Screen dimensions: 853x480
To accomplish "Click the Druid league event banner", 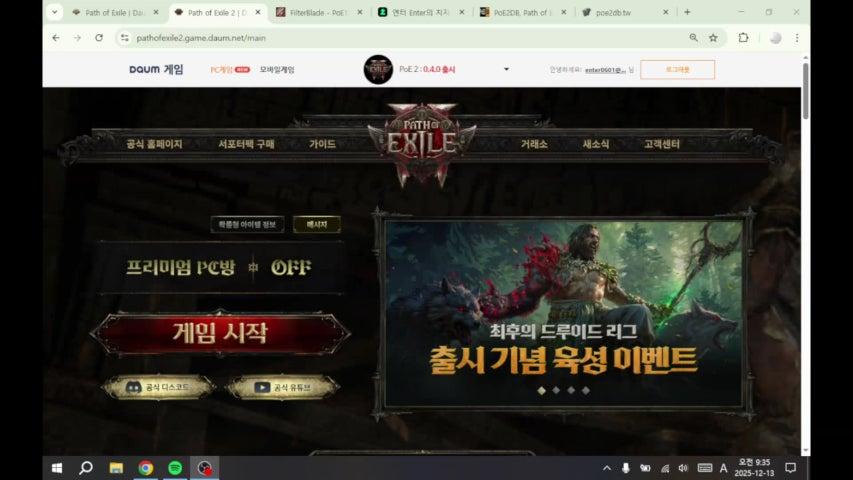I will (x=564, y=313).
